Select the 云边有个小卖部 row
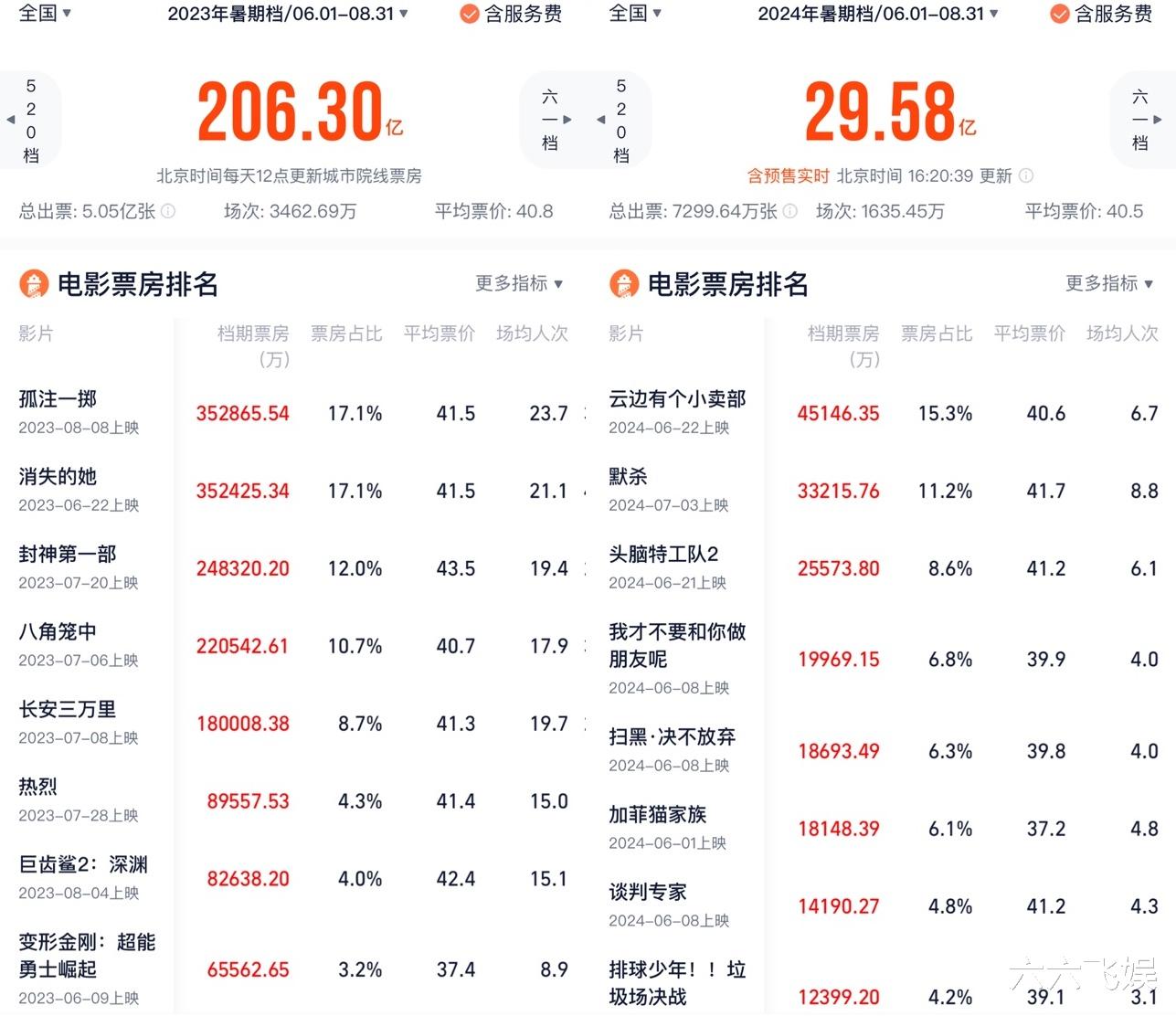This screenshot has width=1176, height=1016. pos(883,412)
